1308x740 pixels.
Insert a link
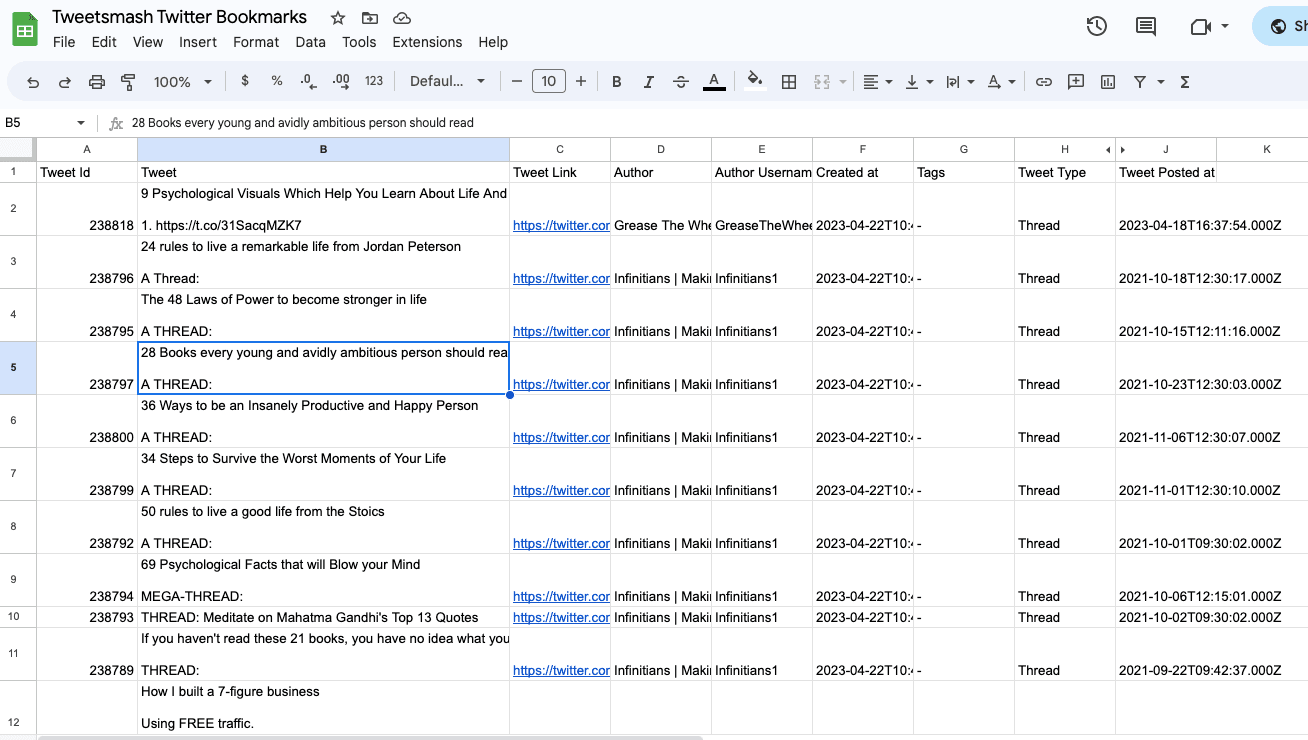pos(1044,82)
